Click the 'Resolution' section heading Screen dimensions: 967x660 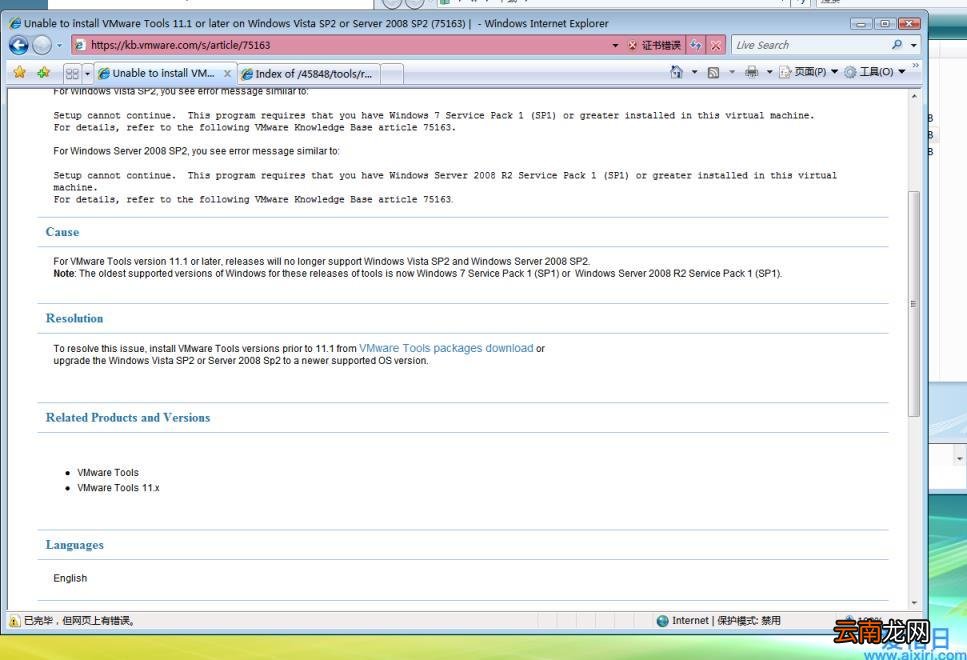pyautogui.click(x=75, y=318)
